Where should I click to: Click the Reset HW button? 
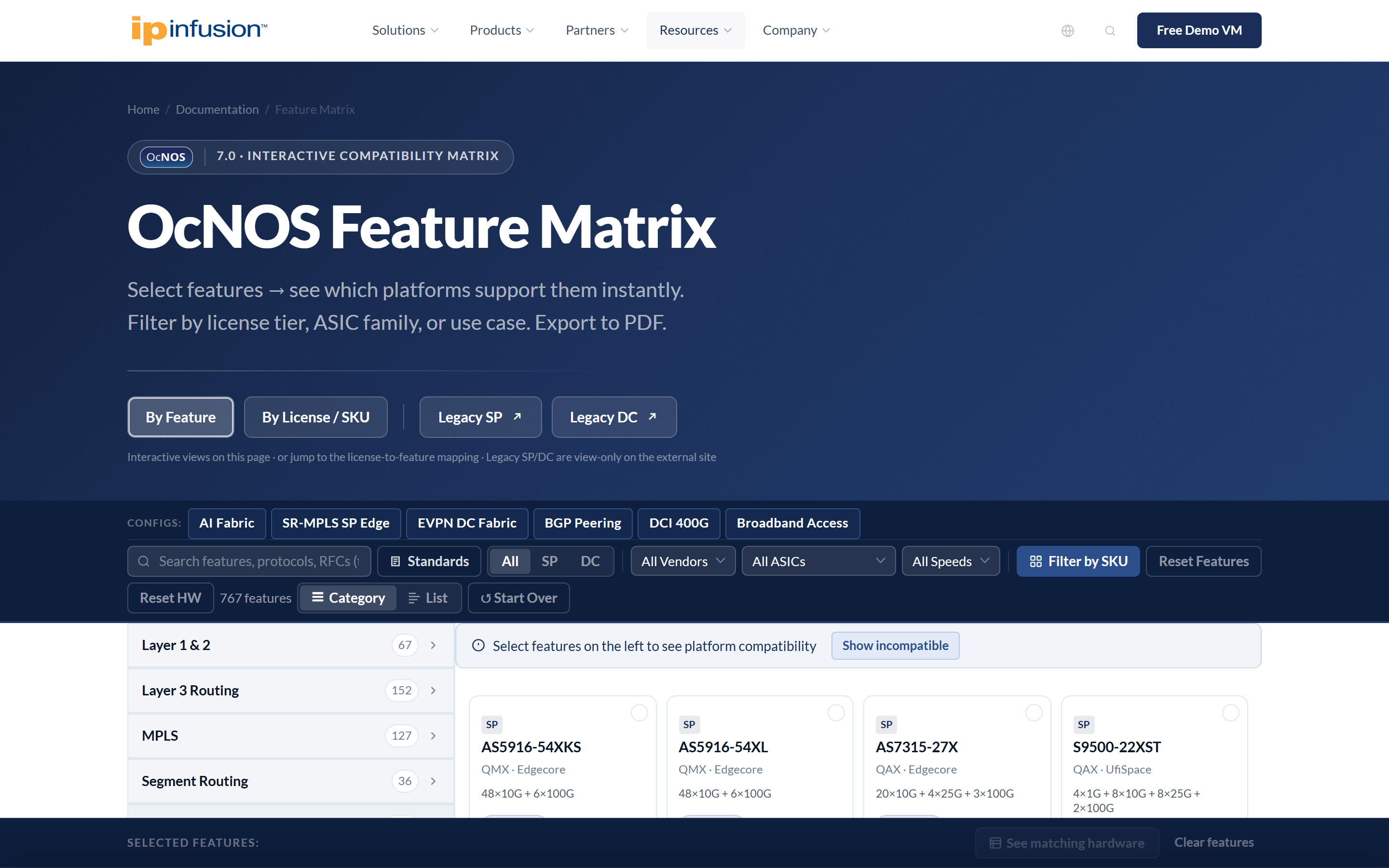click(x=170, y=598)
